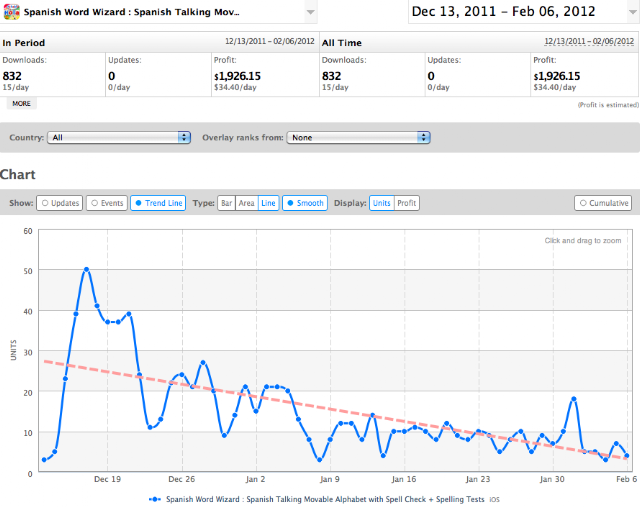Disable the Trend Line toggle

point(158,203)
